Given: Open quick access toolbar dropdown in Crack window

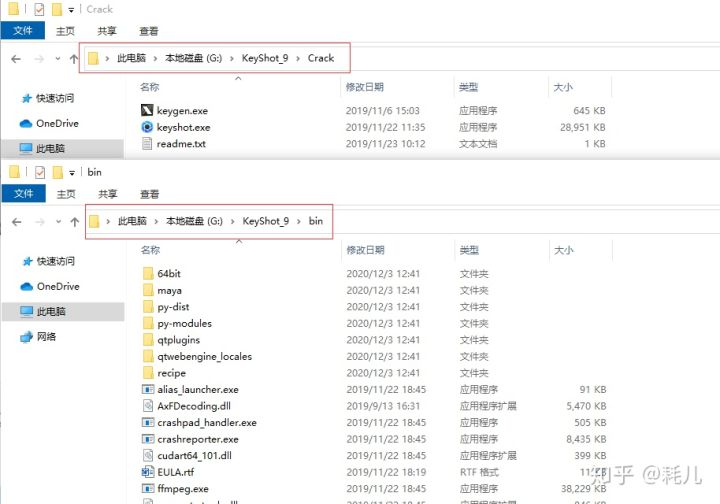Looking at the screenshot, I should click(x=71, y=10).
